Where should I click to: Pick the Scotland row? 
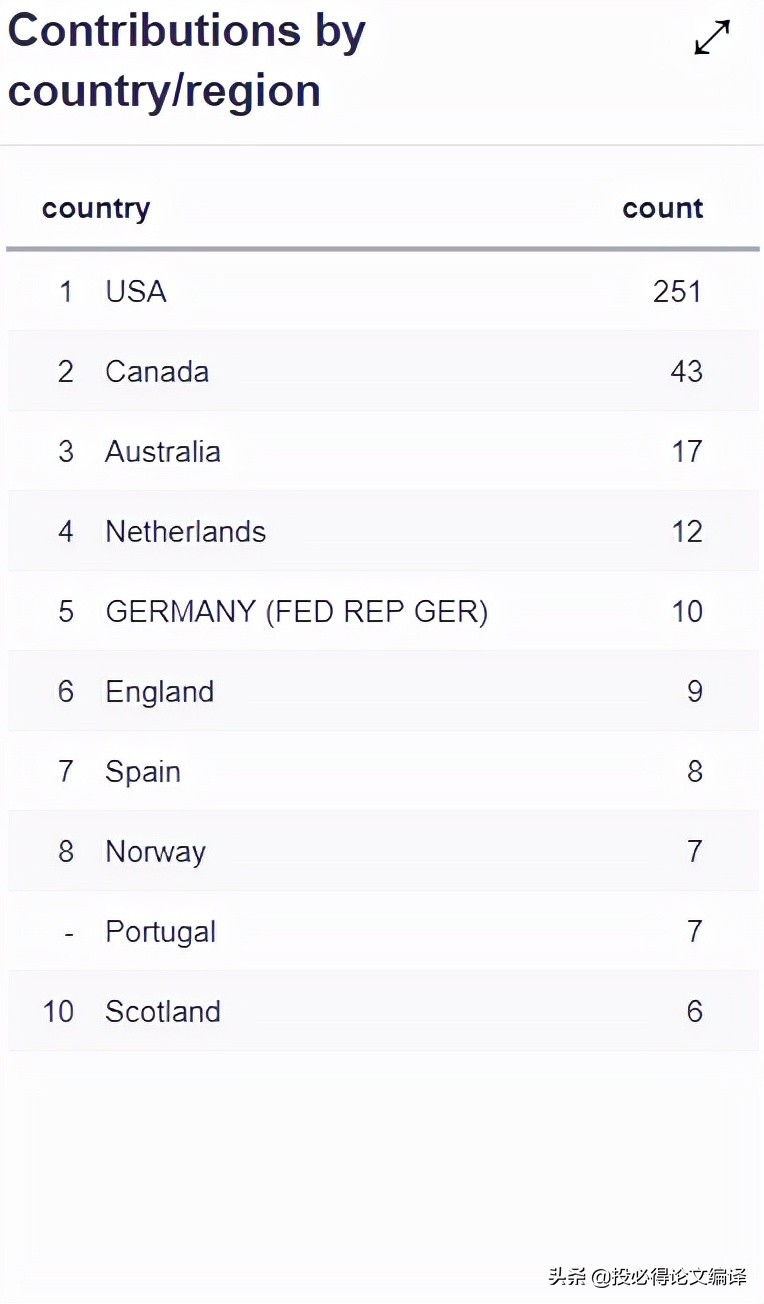[x=383, y=1011]
